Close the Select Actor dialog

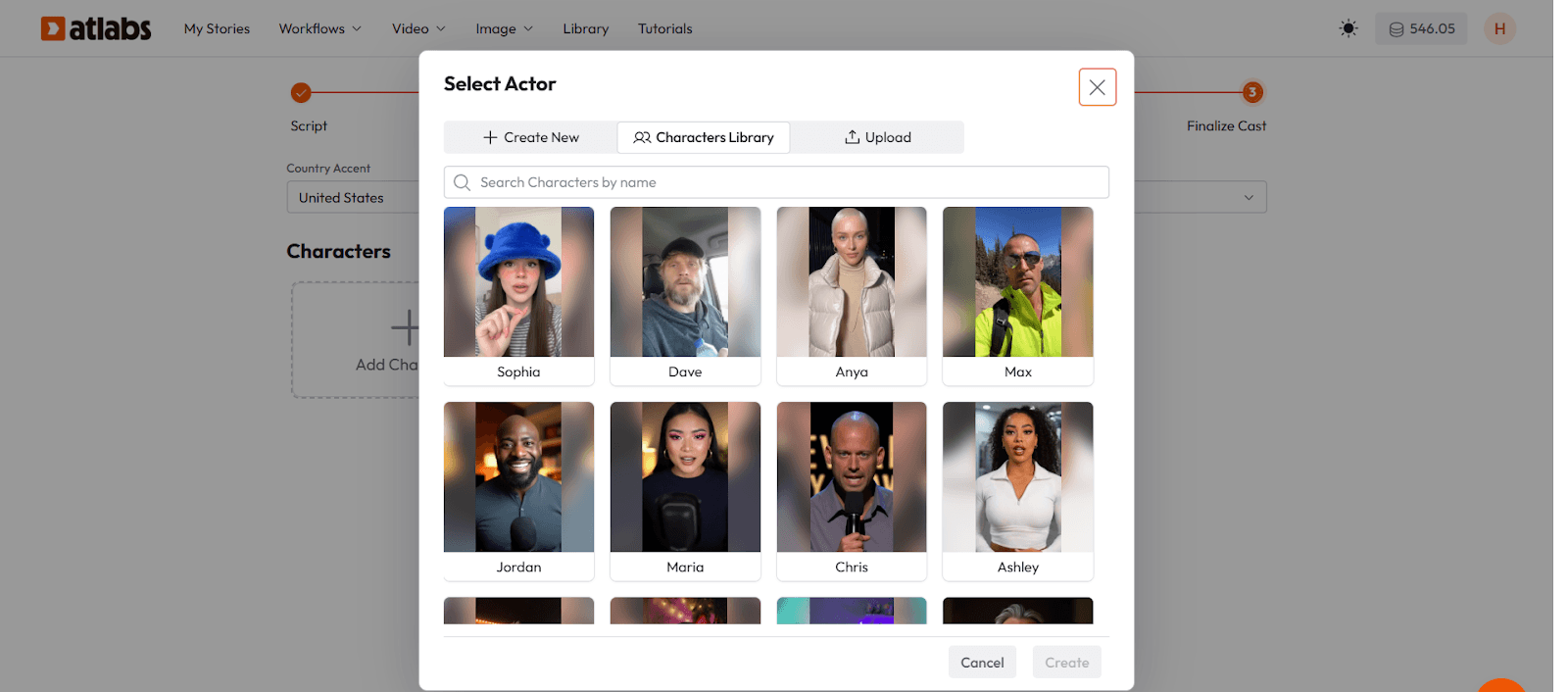1098,87
